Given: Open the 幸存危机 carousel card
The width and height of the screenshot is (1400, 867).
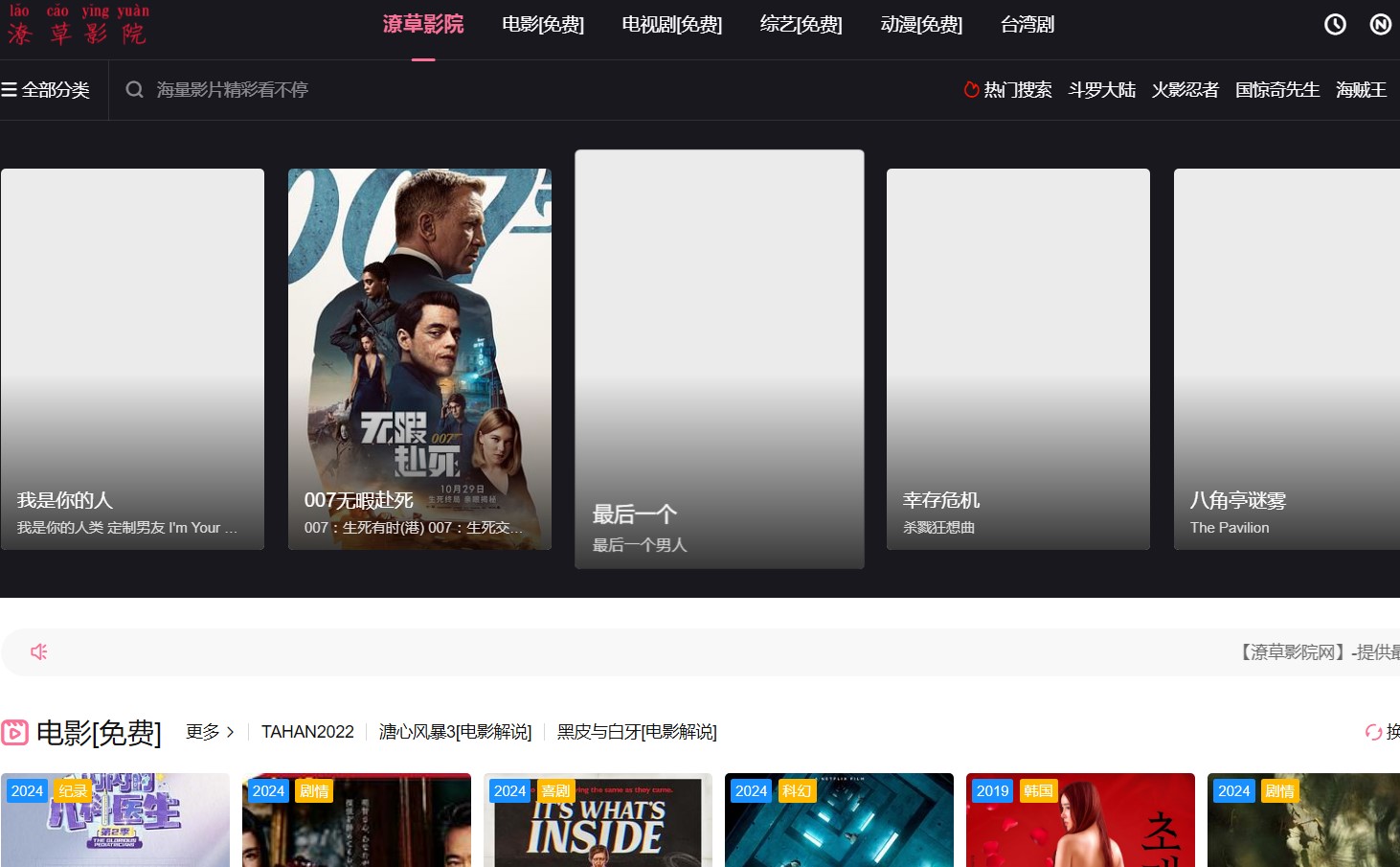Looking at the screenshot, I should pos(1018,359).
